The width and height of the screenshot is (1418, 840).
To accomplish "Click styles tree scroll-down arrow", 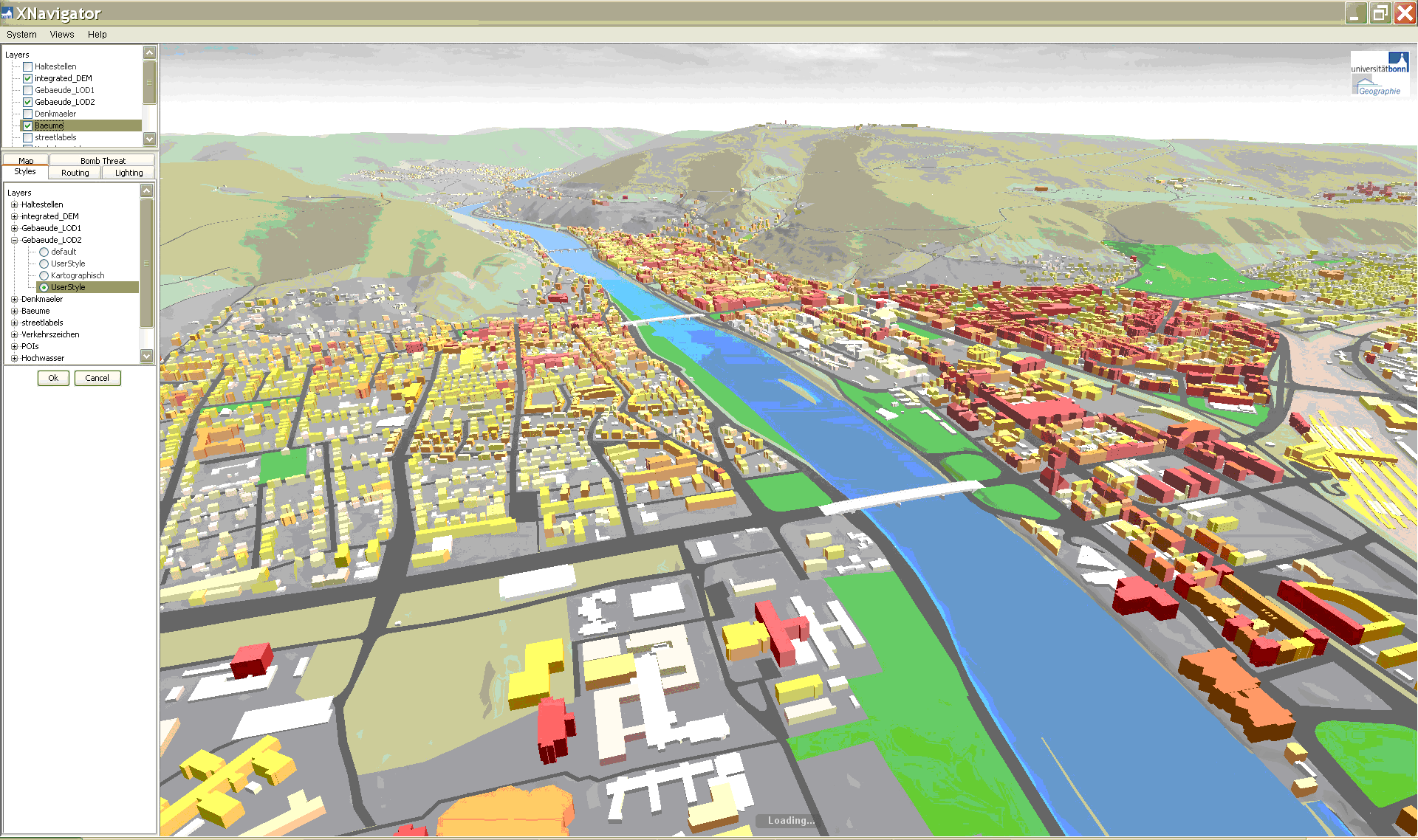I will pos(147,356).
